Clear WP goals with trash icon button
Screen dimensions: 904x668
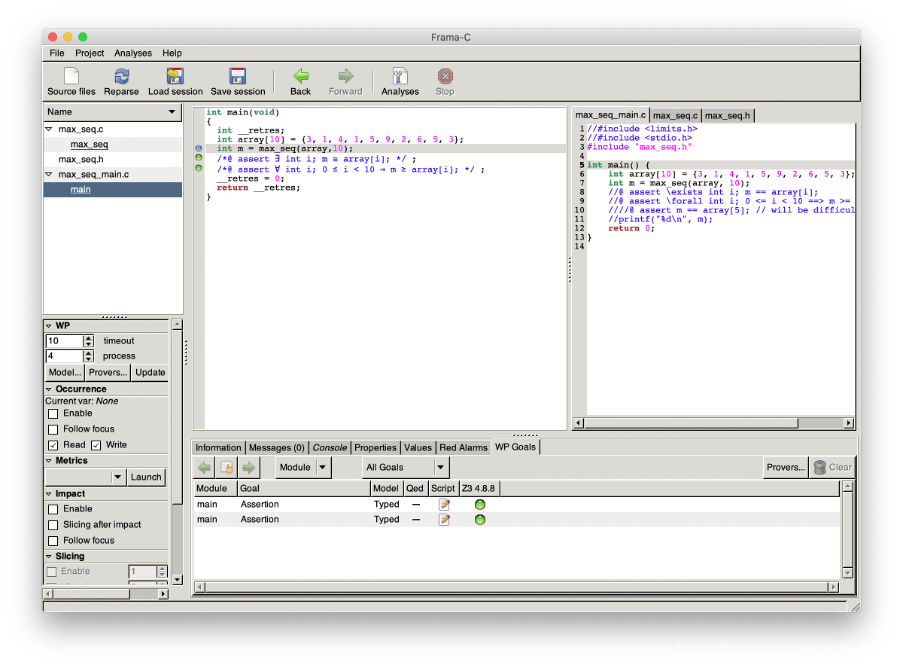point(832,467)
